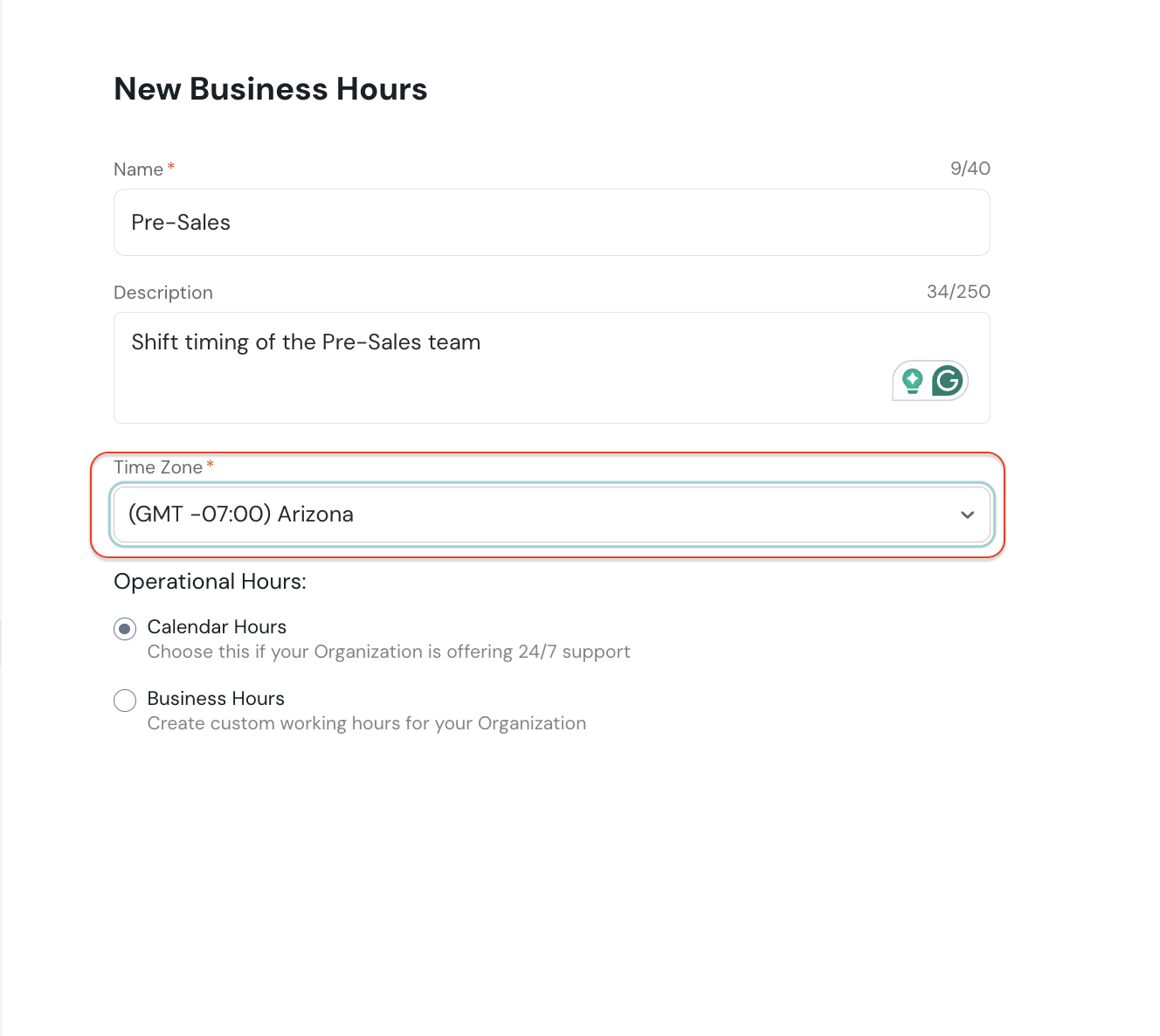Click the Time Zone chevron arrow
This screenshot has height=1036, width=1160.
[x=967, y=515]
